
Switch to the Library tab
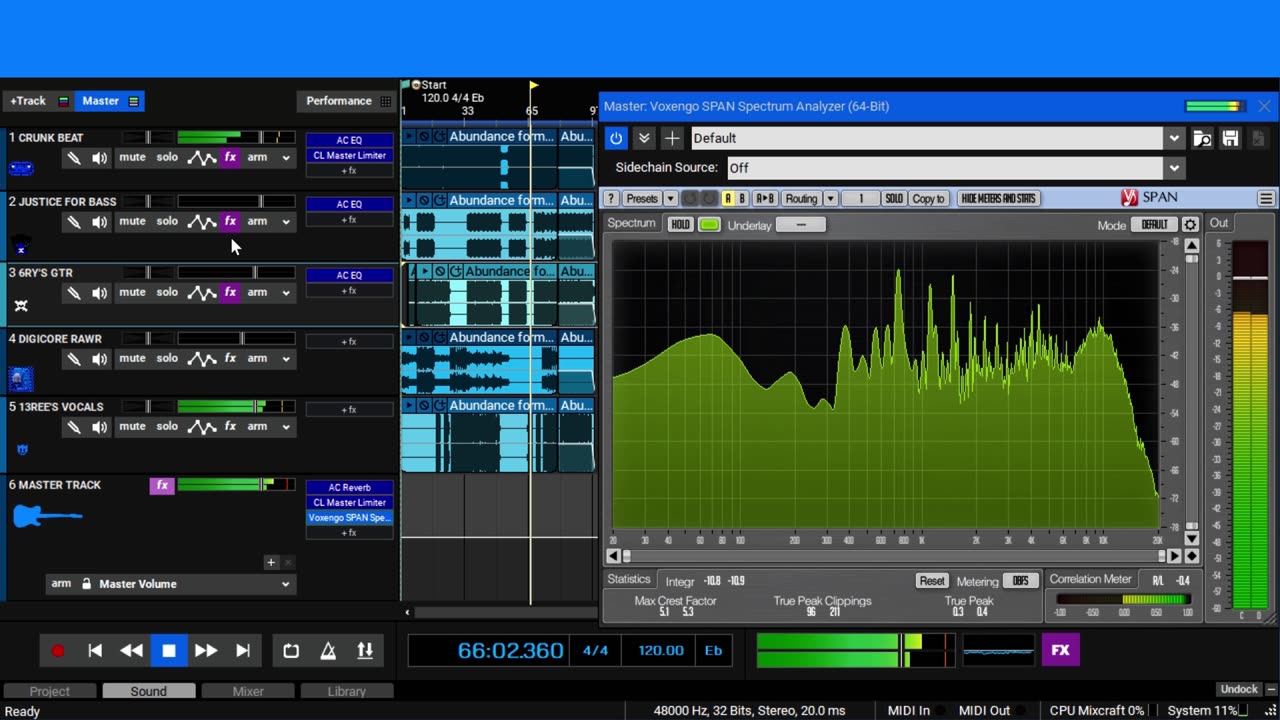pos(346,691)
